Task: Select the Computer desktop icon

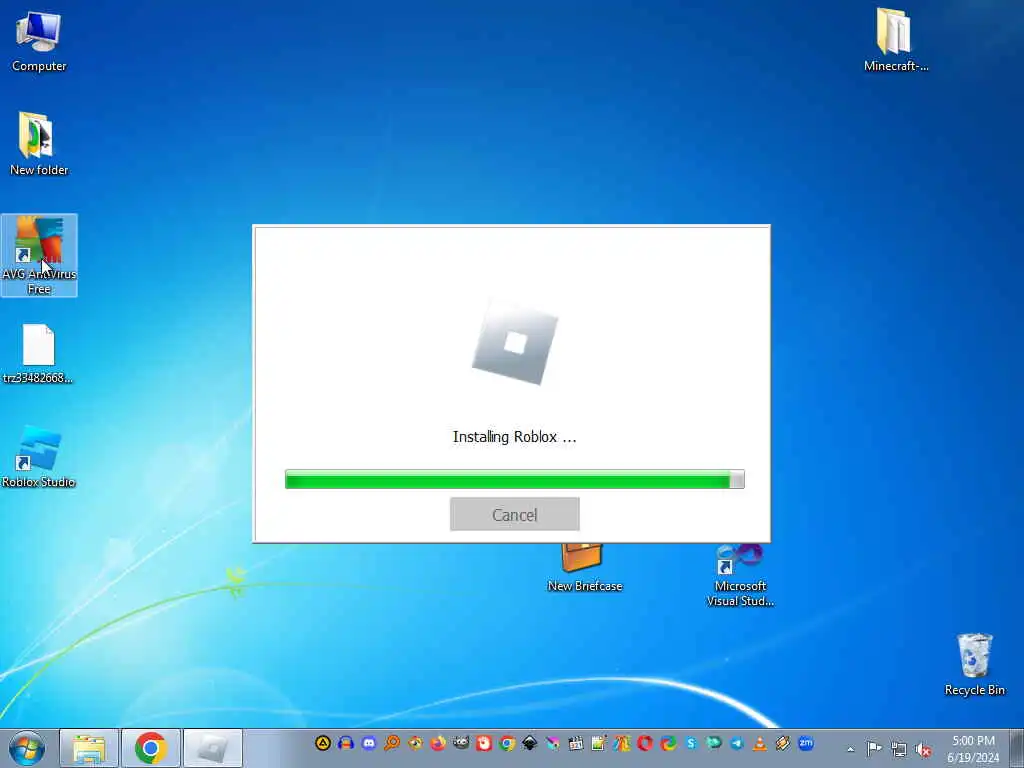Action: (39, 41)
